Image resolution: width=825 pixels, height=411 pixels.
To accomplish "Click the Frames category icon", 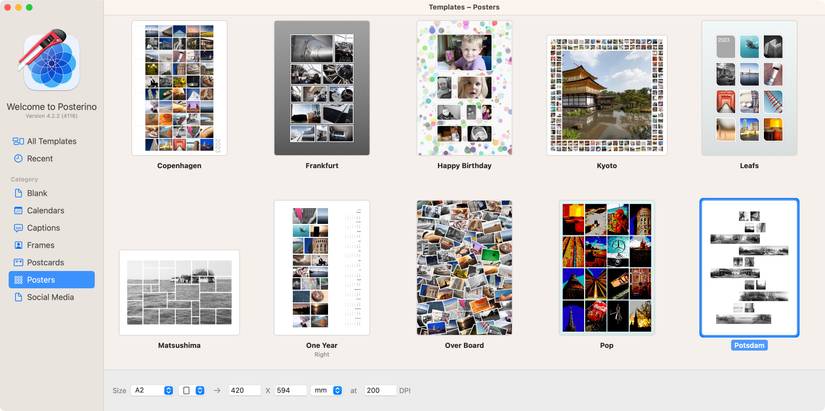I will (18, 245).
